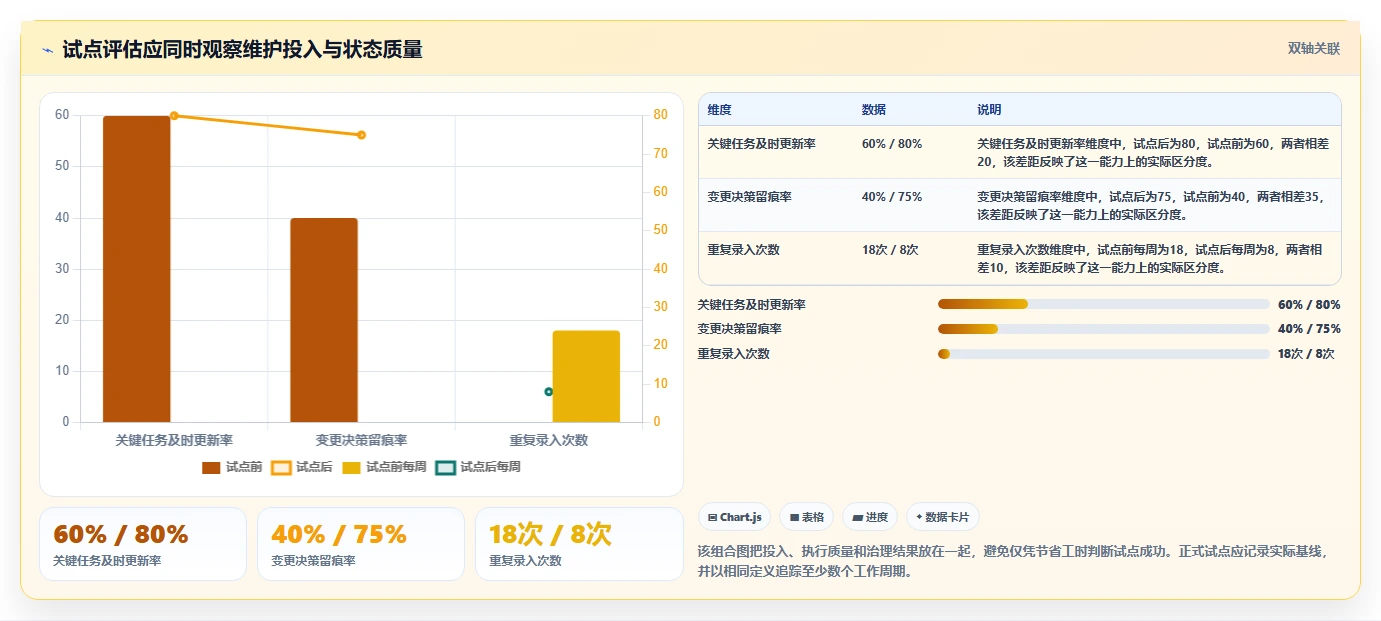1381x621 pixels.
Task: Click table data cell 18次 / 8次
Action: [x=890, y=250]
